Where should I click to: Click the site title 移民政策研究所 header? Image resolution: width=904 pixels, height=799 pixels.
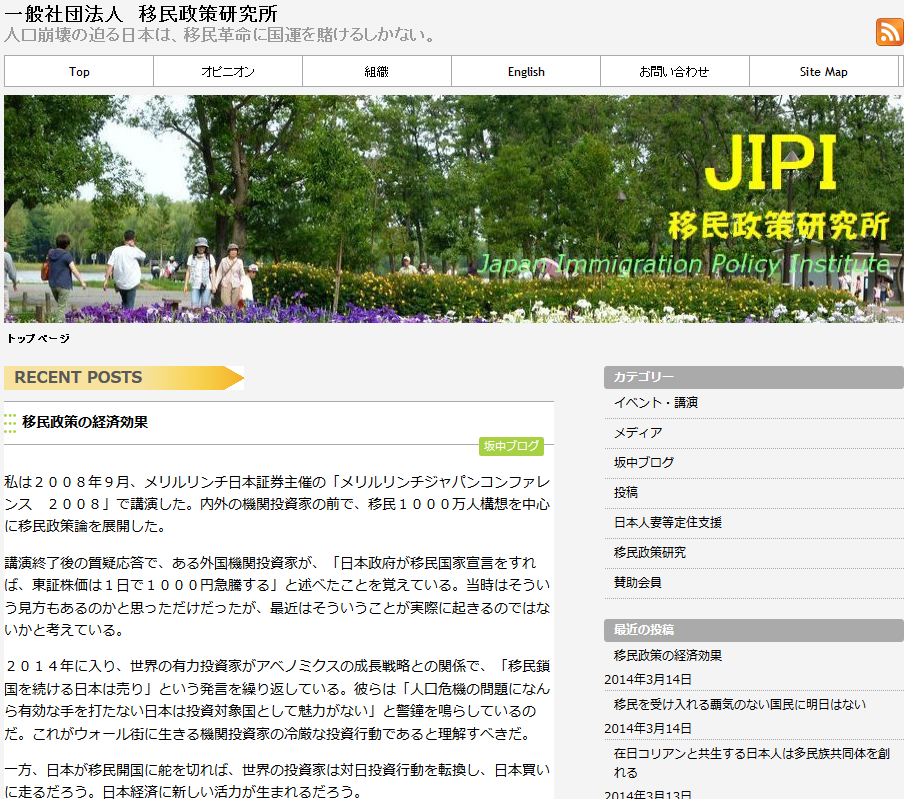click(x=141, y=14)
